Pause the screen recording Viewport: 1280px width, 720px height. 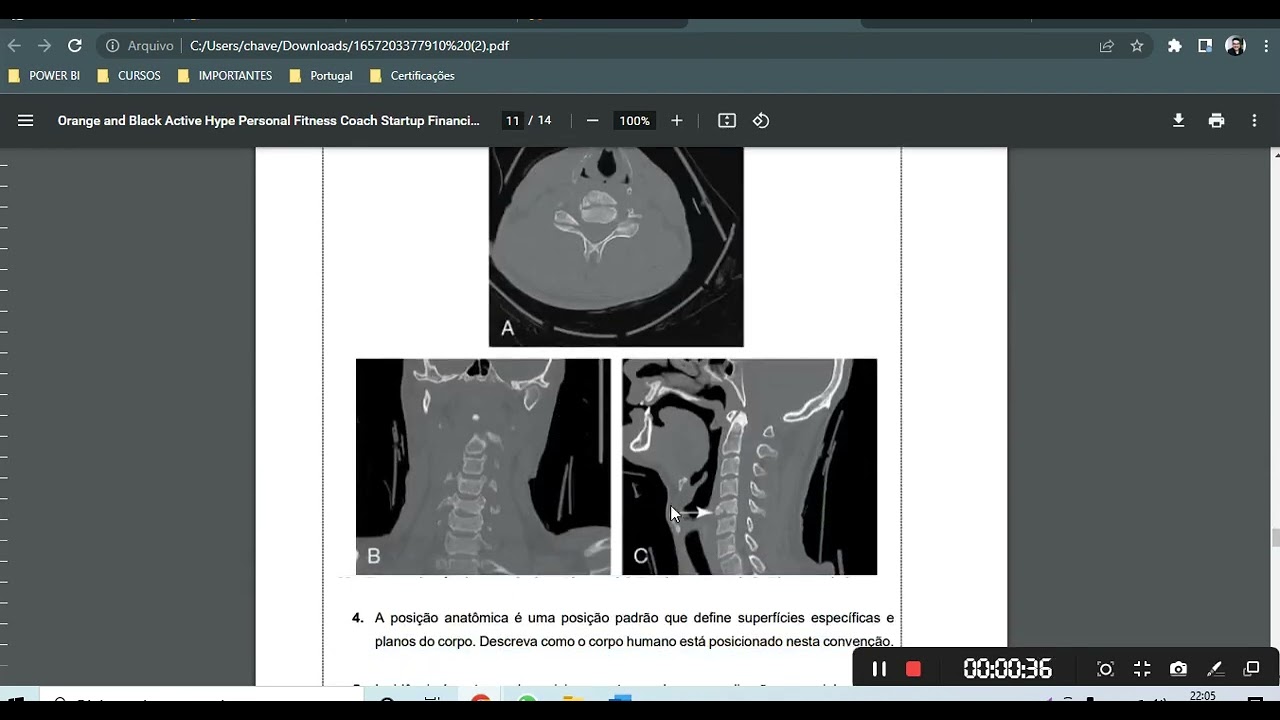(x=879, y=669)
